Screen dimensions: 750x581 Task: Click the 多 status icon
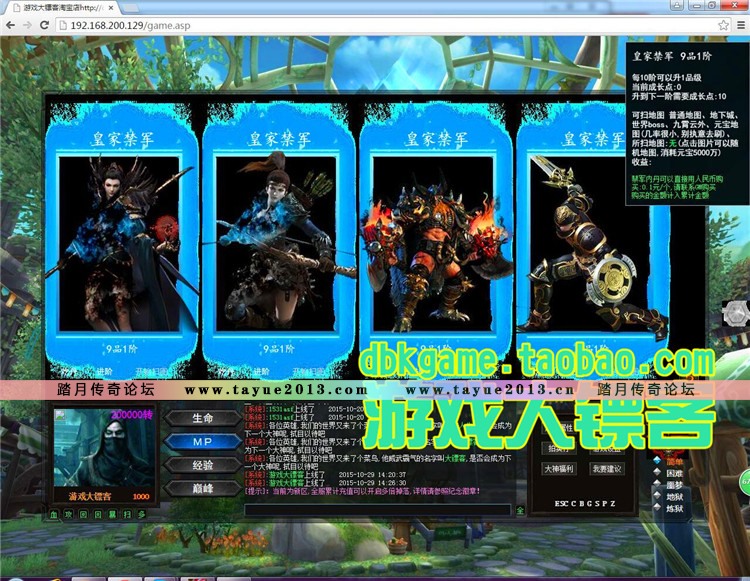[142, 515]
